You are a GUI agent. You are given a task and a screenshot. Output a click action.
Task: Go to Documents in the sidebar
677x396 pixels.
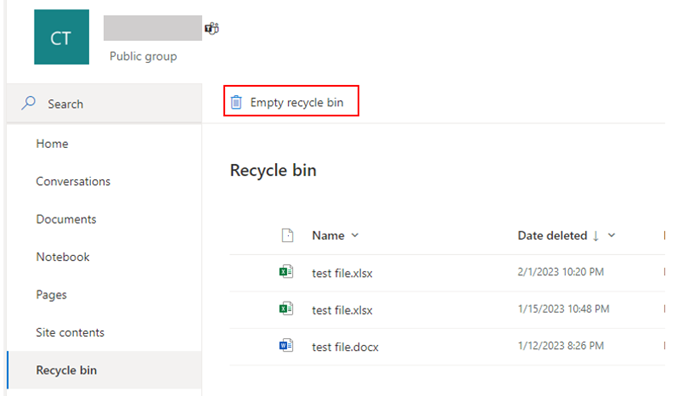(66, 219)
